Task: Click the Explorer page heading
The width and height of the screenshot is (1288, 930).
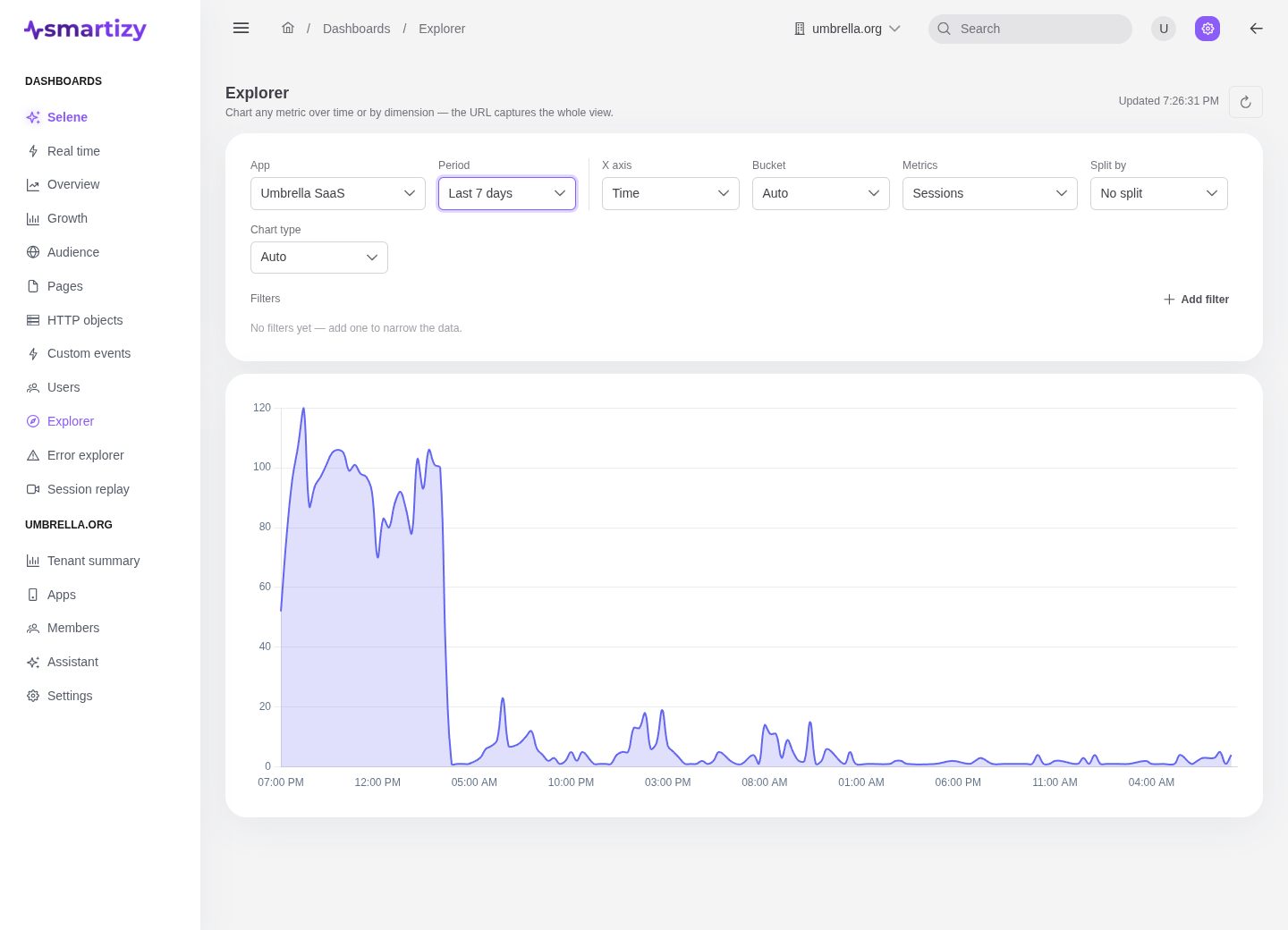Action: (x=257, y=93)
